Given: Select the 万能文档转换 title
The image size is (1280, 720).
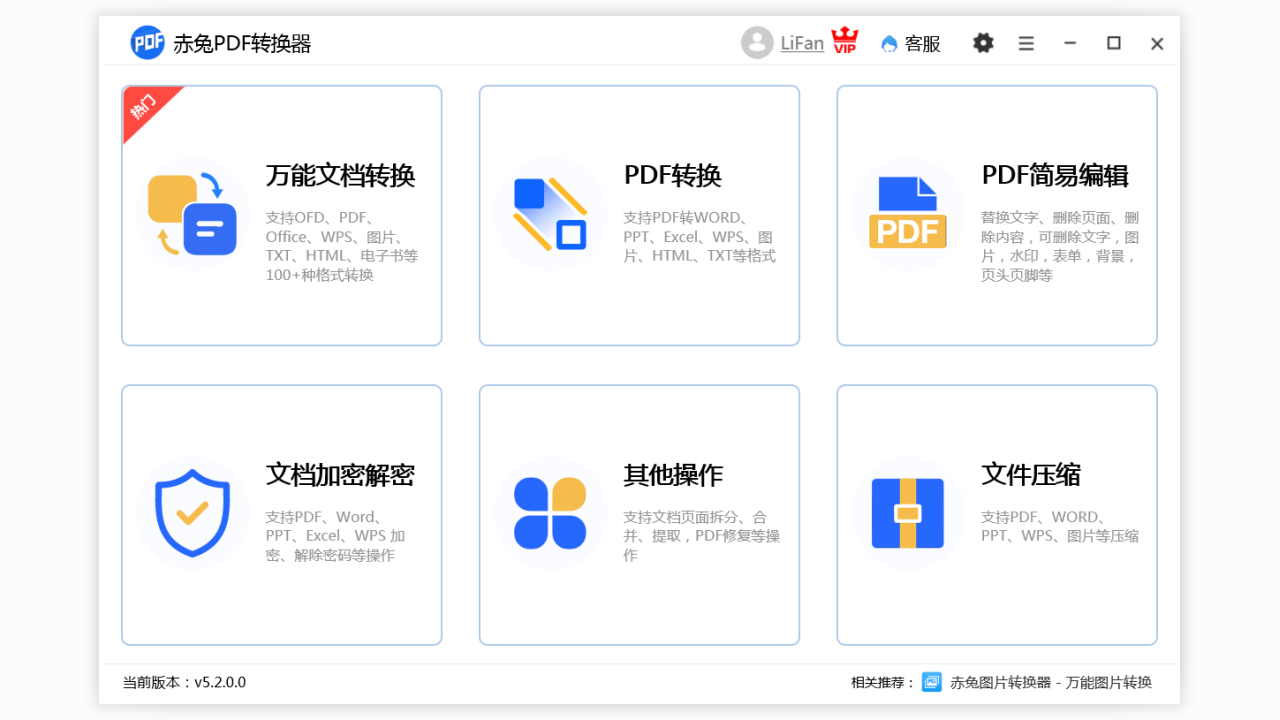Looking at the screenshot, I should tap(340, 176).
